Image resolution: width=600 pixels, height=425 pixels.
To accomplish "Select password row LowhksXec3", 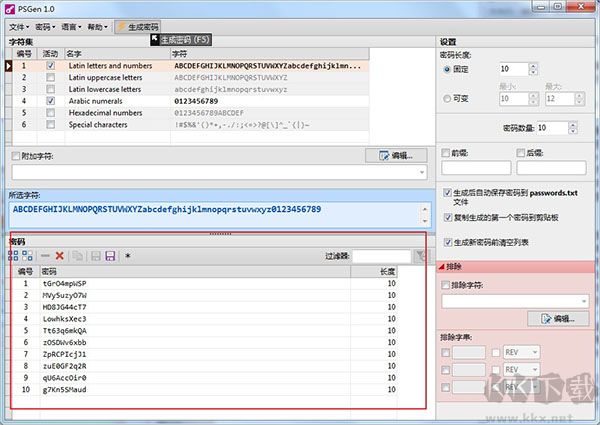I will 204,319.
